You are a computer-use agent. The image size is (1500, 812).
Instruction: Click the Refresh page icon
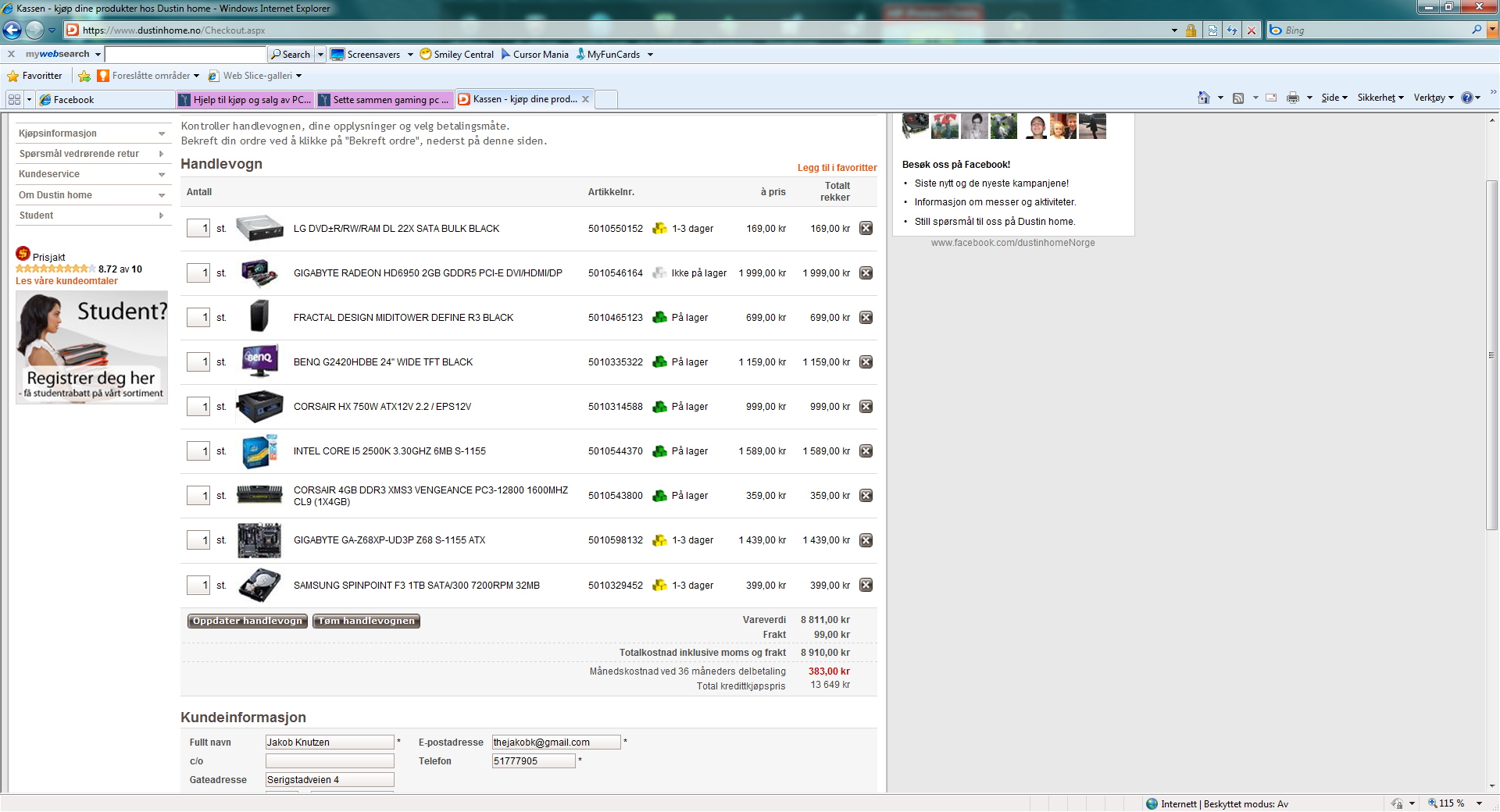click(1232, 30)
